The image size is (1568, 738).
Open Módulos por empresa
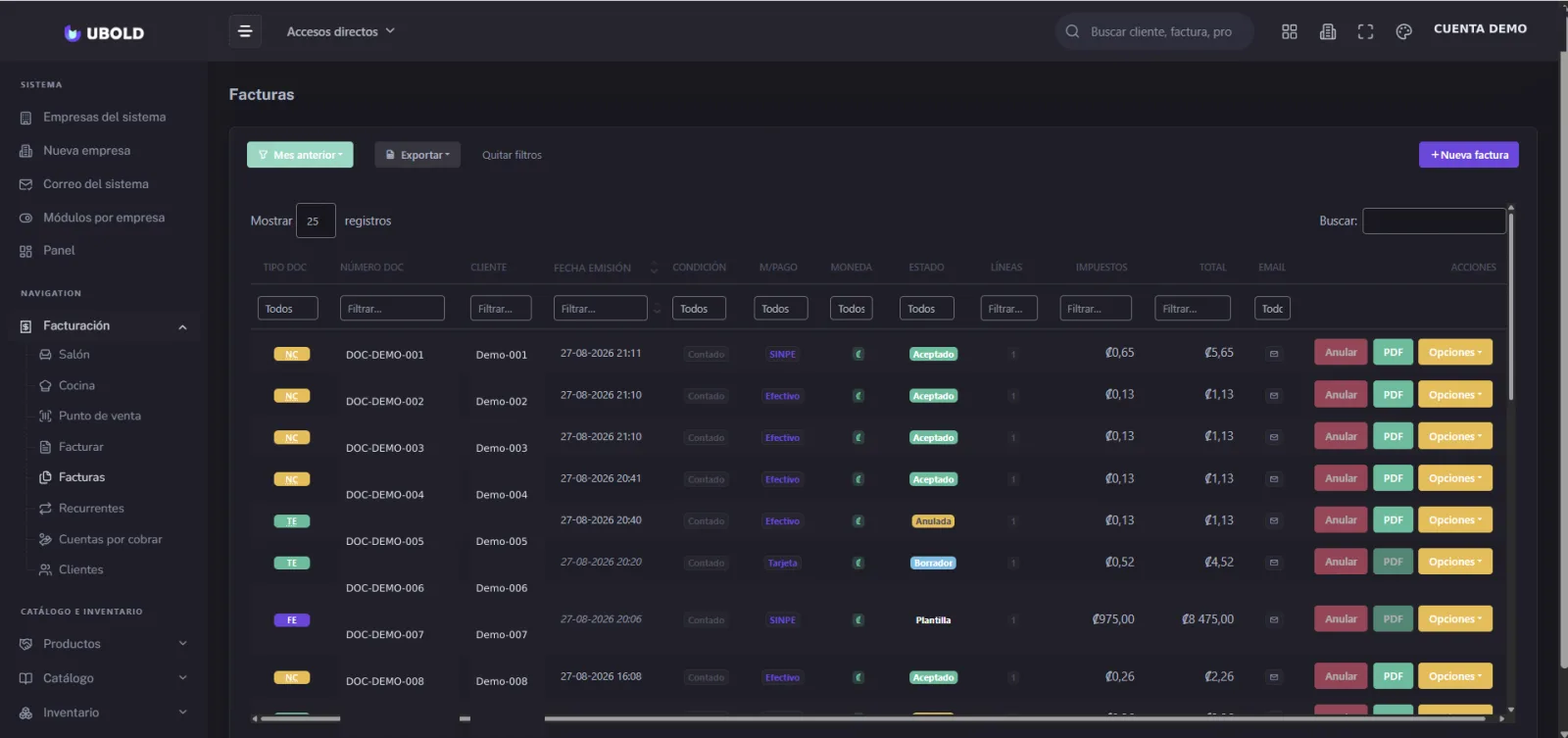[x=103, y=218]
